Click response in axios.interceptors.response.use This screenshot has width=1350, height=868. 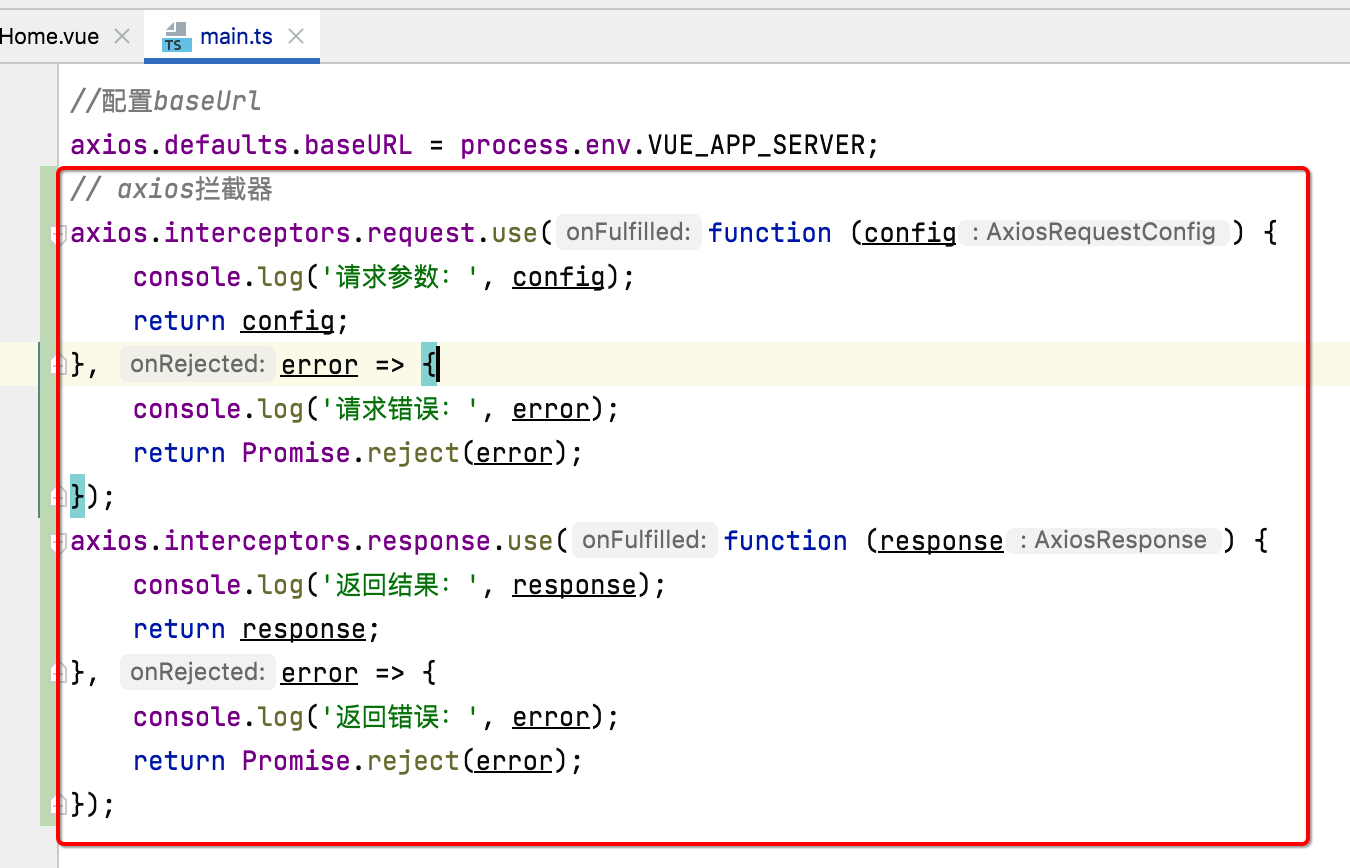(429, 541)
